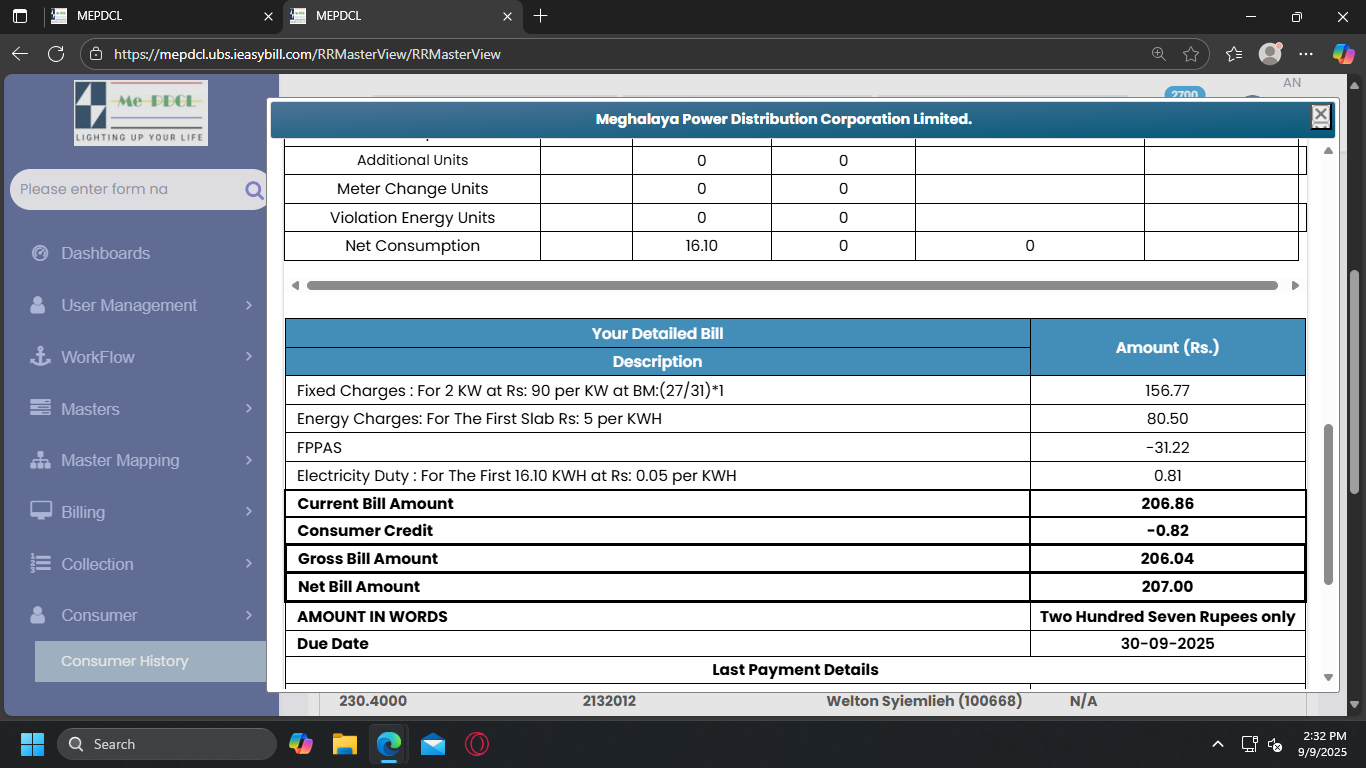The image size is (1366, 768).
Task: Click the Windows taskbar Search box
Action: coord(167,744)
